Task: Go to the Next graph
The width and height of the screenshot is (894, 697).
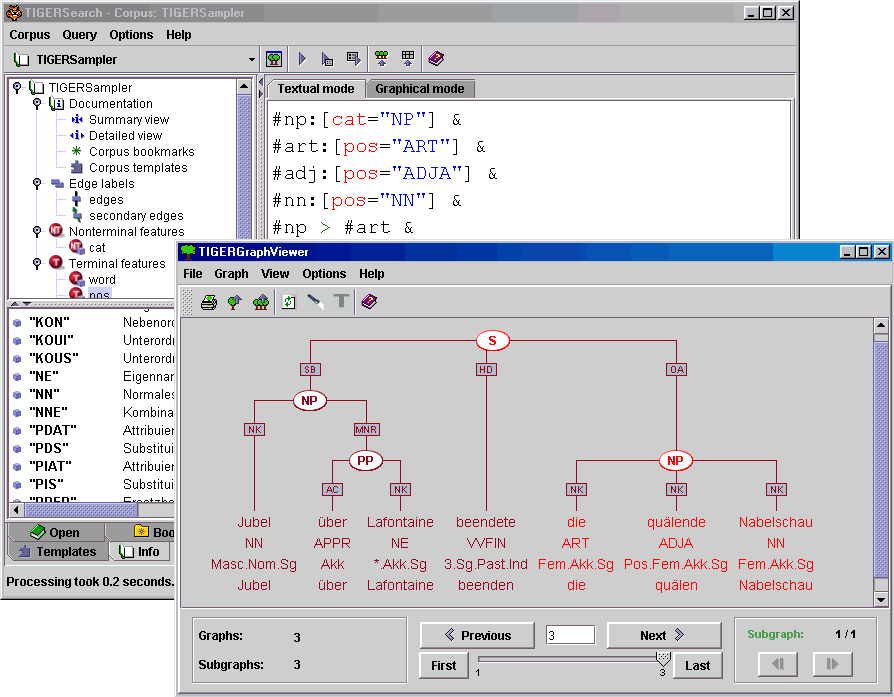Action: point(664,635)
